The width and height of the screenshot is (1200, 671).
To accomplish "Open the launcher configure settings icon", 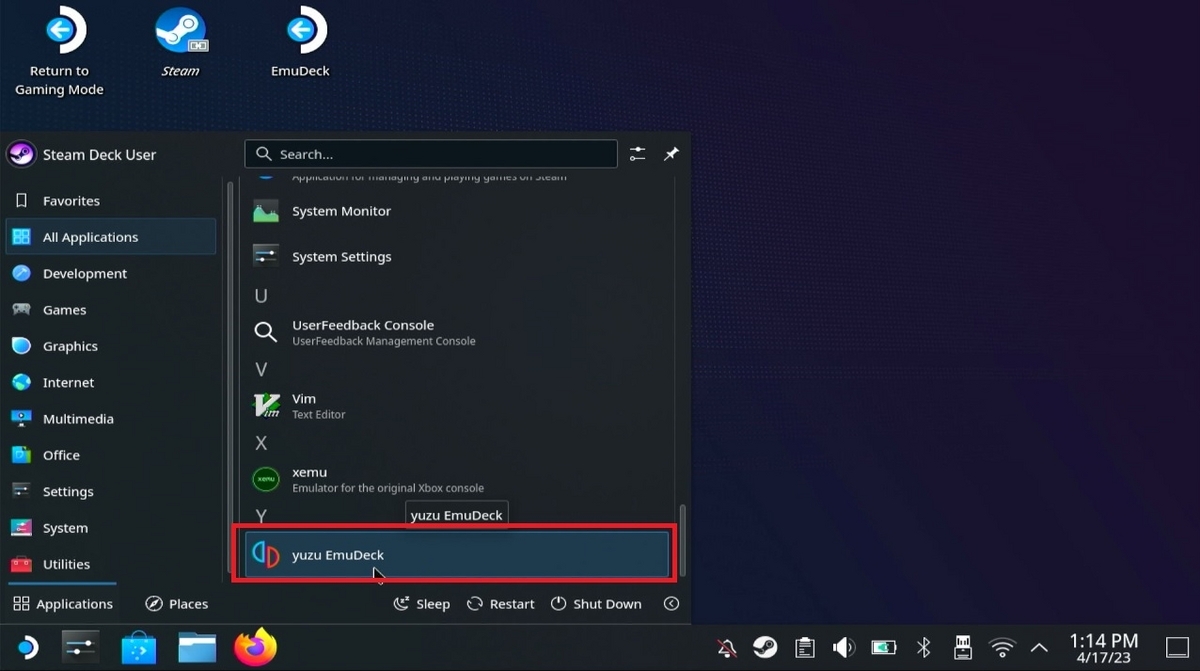I will pyautogui.click(x=638, y=154).
